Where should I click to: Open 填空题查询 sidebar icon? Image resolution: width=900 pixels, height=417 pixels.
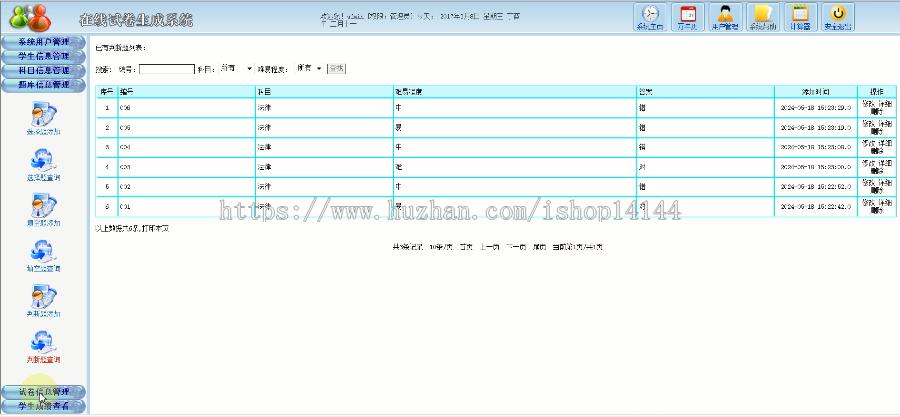44,256
